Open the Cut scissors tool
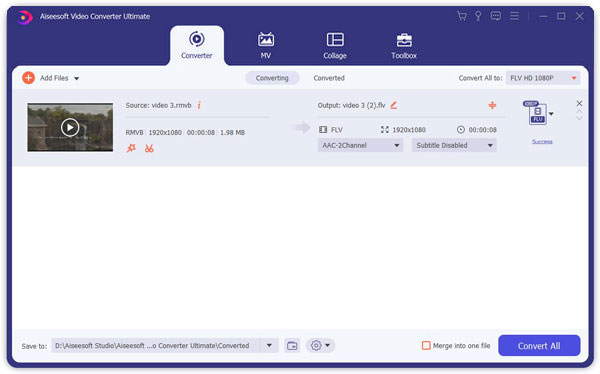600x374 pixels. [x=149, y=148]
